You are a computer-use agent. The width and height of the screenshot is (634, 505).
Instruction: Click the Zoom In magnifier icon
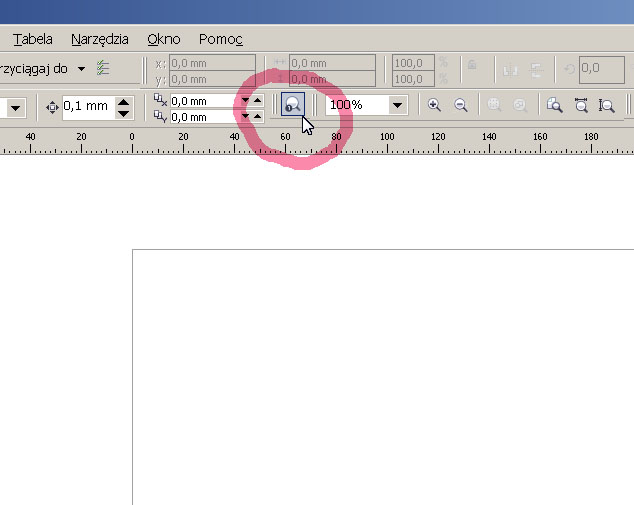point(434,105)
